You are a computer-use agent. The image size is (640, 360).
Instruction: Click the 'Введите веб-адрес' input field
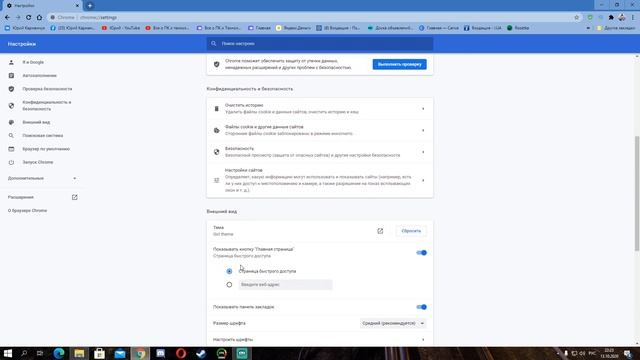[285, 284]
